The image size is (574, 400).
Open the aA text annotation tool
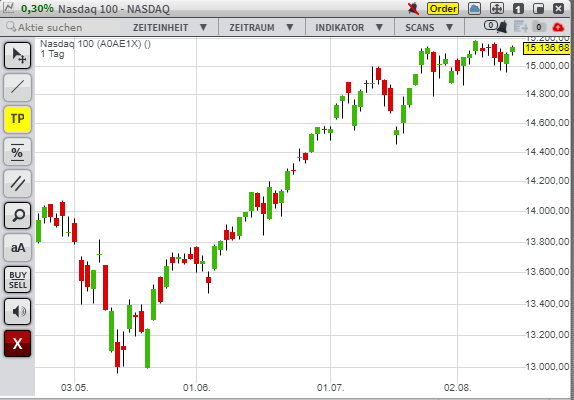[x=18, y=247]
